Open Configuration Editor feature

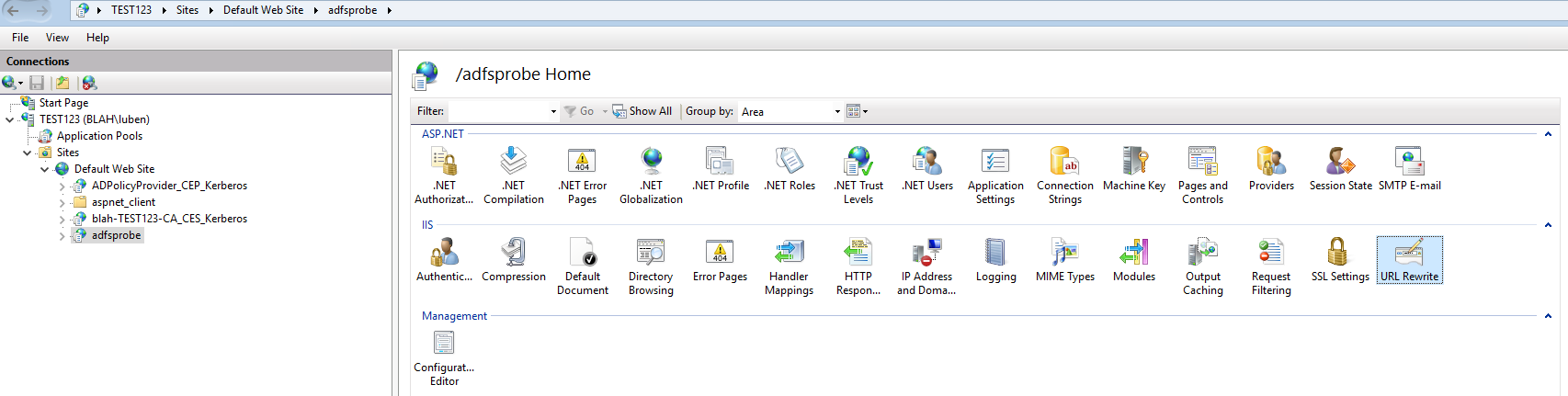[444, 358]
